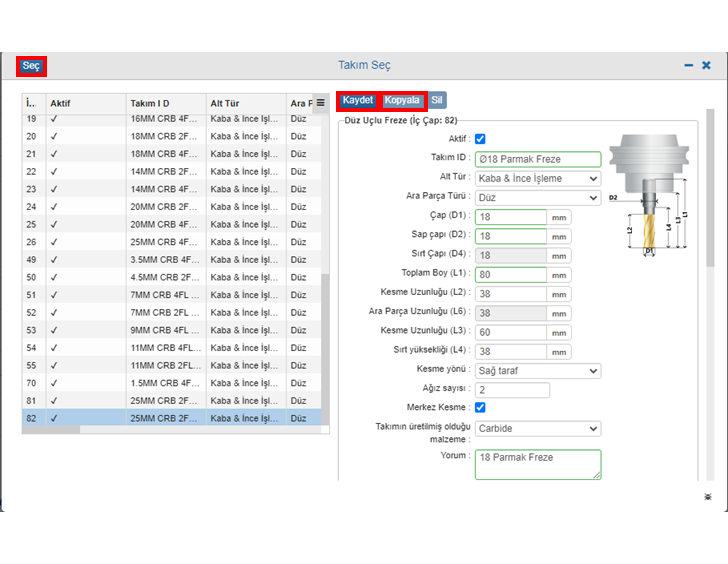Toggle the Merkez Kesme checkbox
Viewport: 728px width, 564px height.
pyautogui.click(x=480, y=408)
